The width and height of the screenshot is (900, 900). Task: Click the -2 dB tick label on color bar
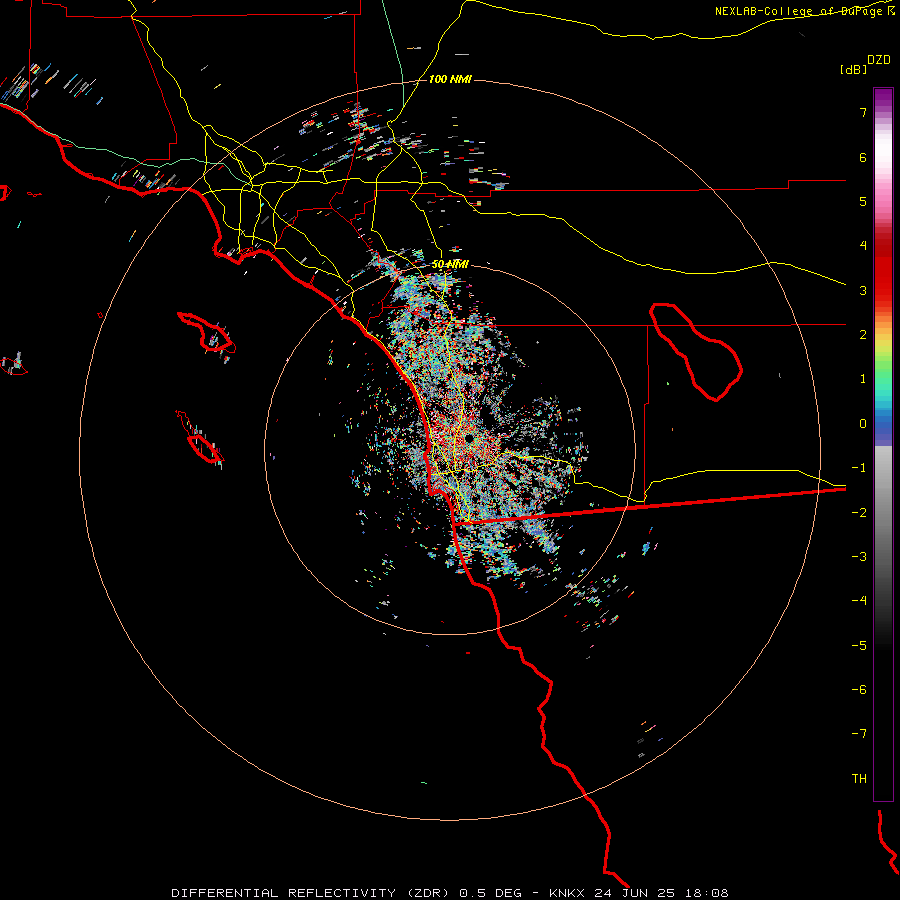point(859,512)
